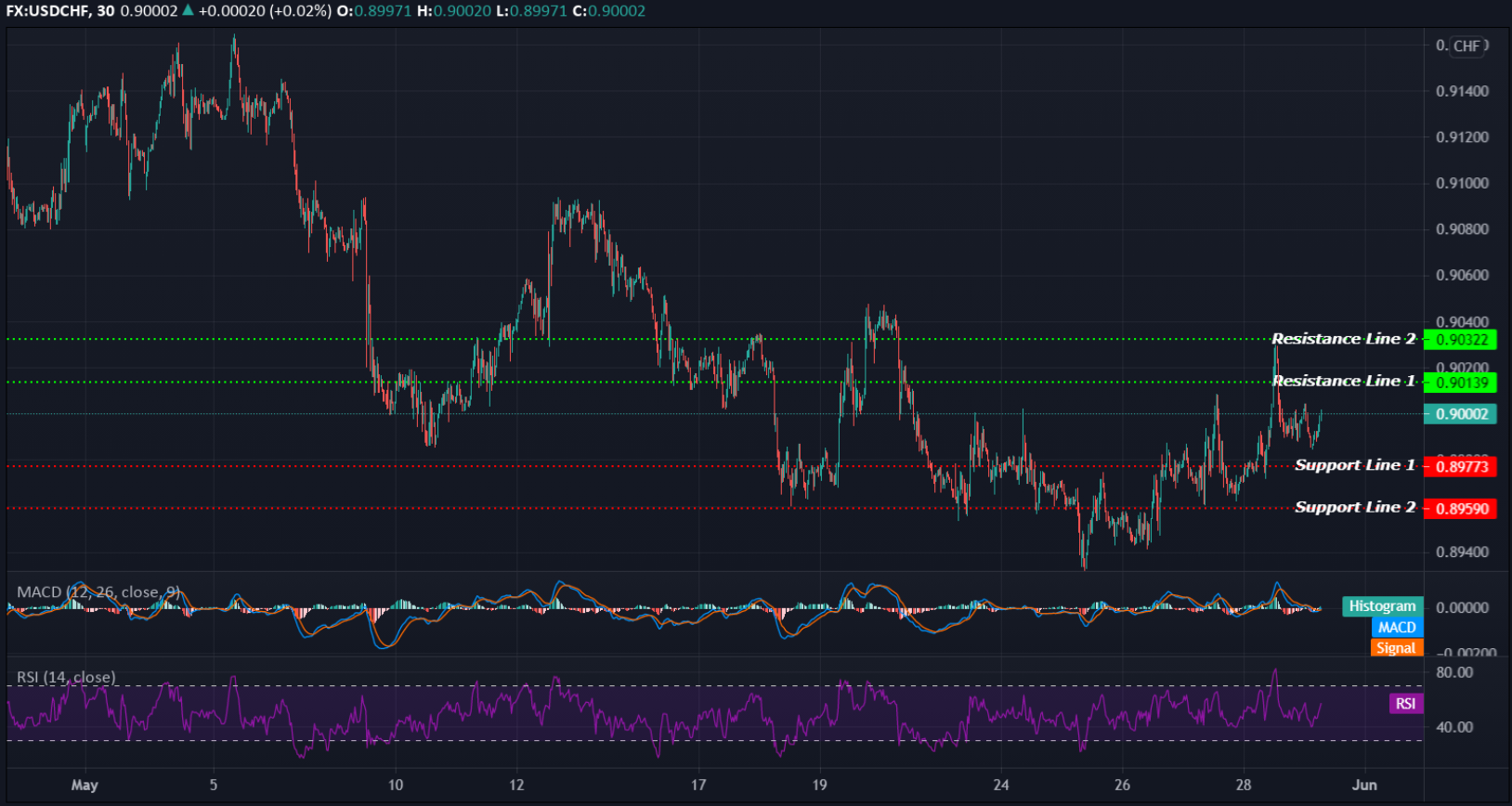Click the purple RSI legend label
Screen dimensions: 1512x806
(1406, 704)
